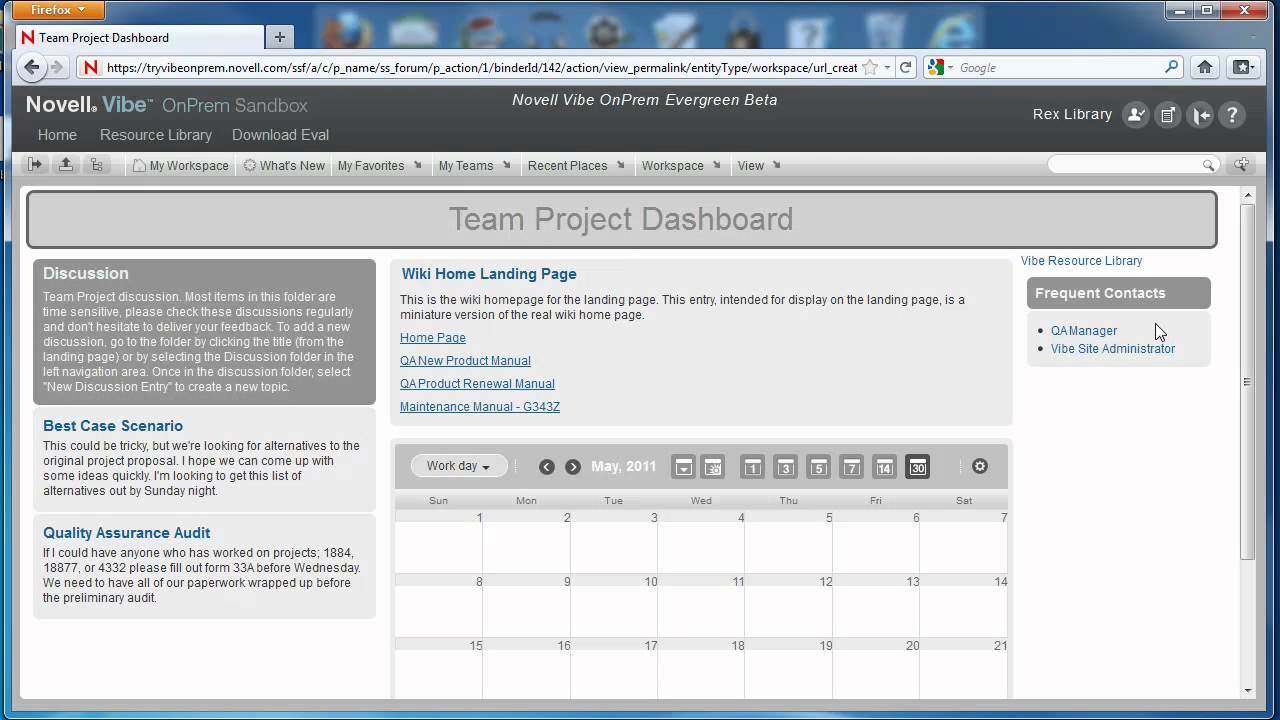Switch calendar to 30-day month view

(917, 467)
